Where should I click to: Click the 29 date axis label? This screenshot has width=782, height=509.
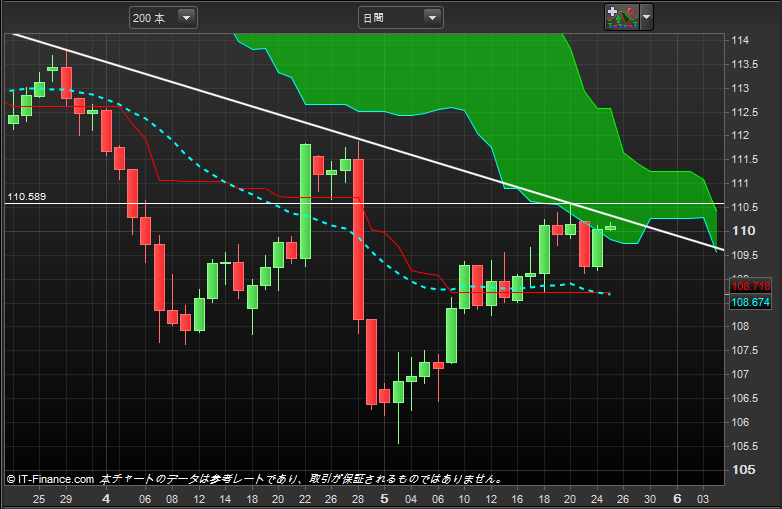[x=66, y=499]
